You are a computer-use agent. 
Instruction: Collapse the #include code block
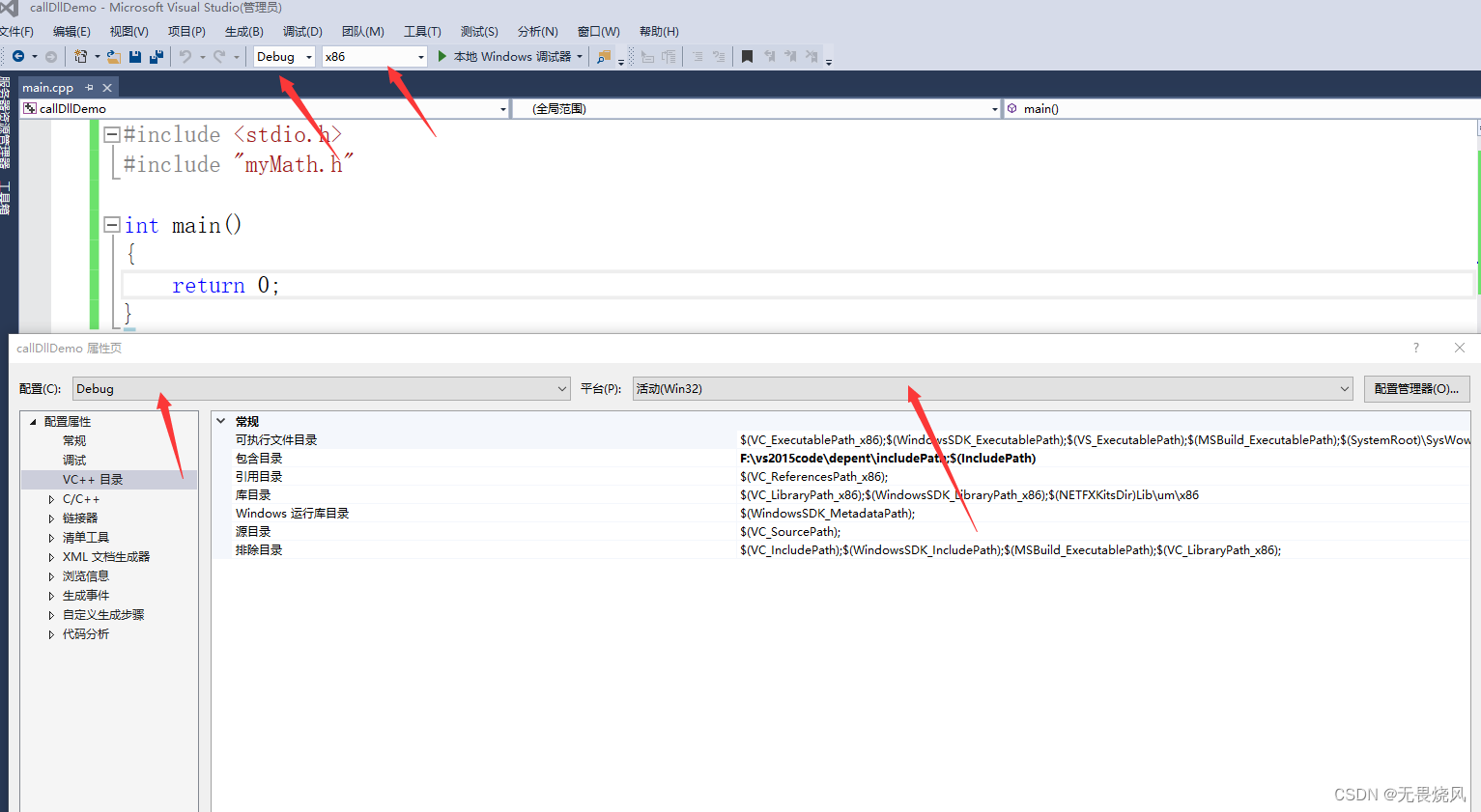pyautogui.click(x=112, y=135)
